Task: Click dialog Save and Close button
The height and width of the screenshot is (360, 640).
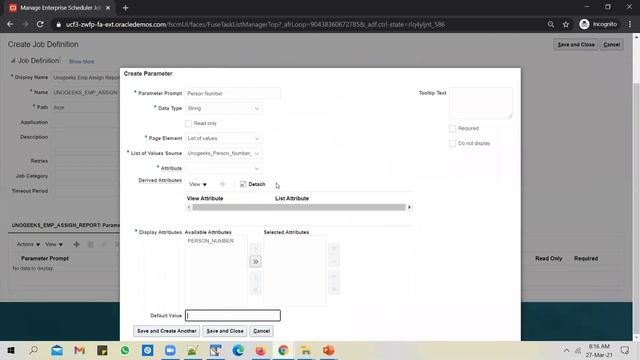Action: 225,331
